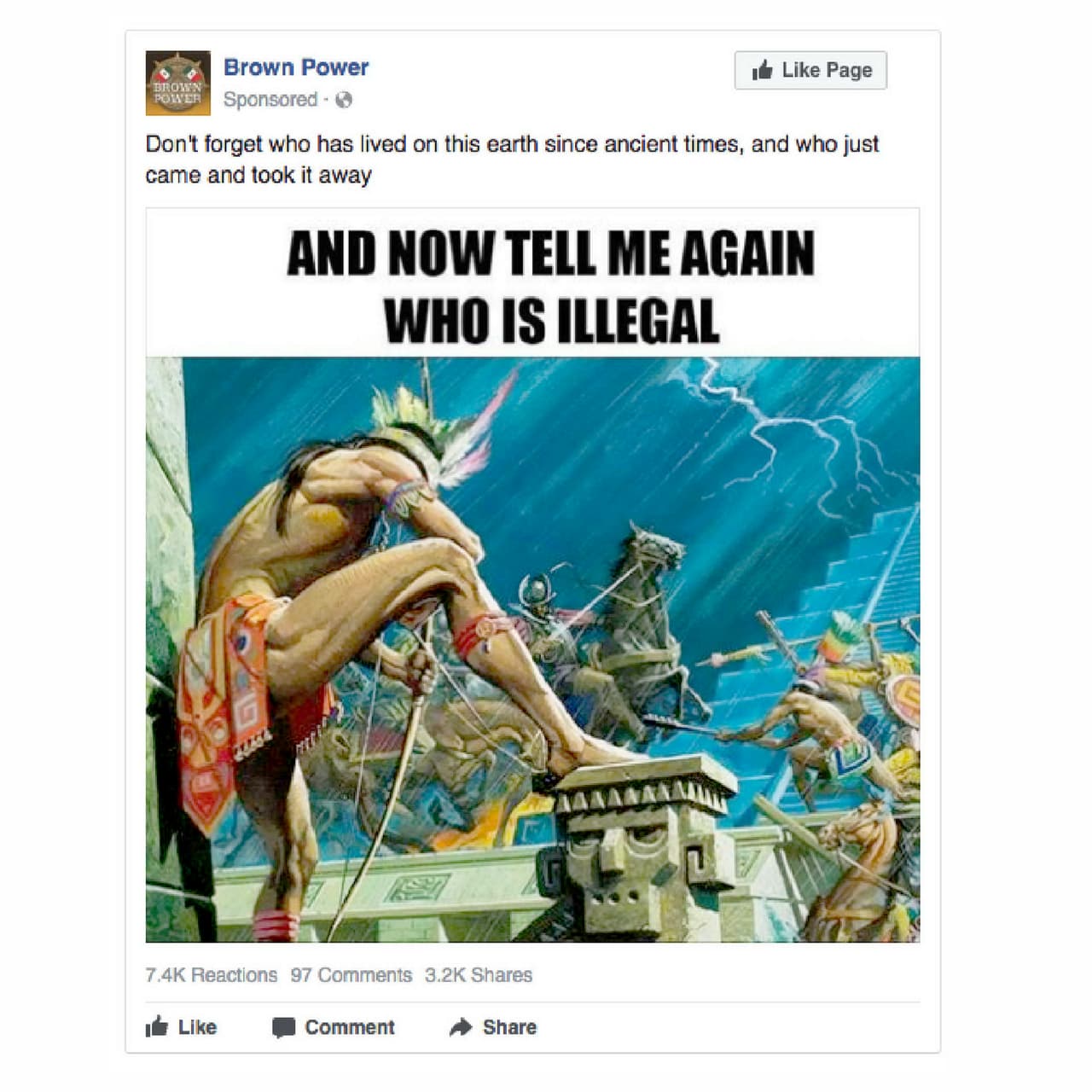Screen dimensions: 1092x1092
Task: Click the Like thumbs-up icon below post
Action: (x=157, y=1026)
